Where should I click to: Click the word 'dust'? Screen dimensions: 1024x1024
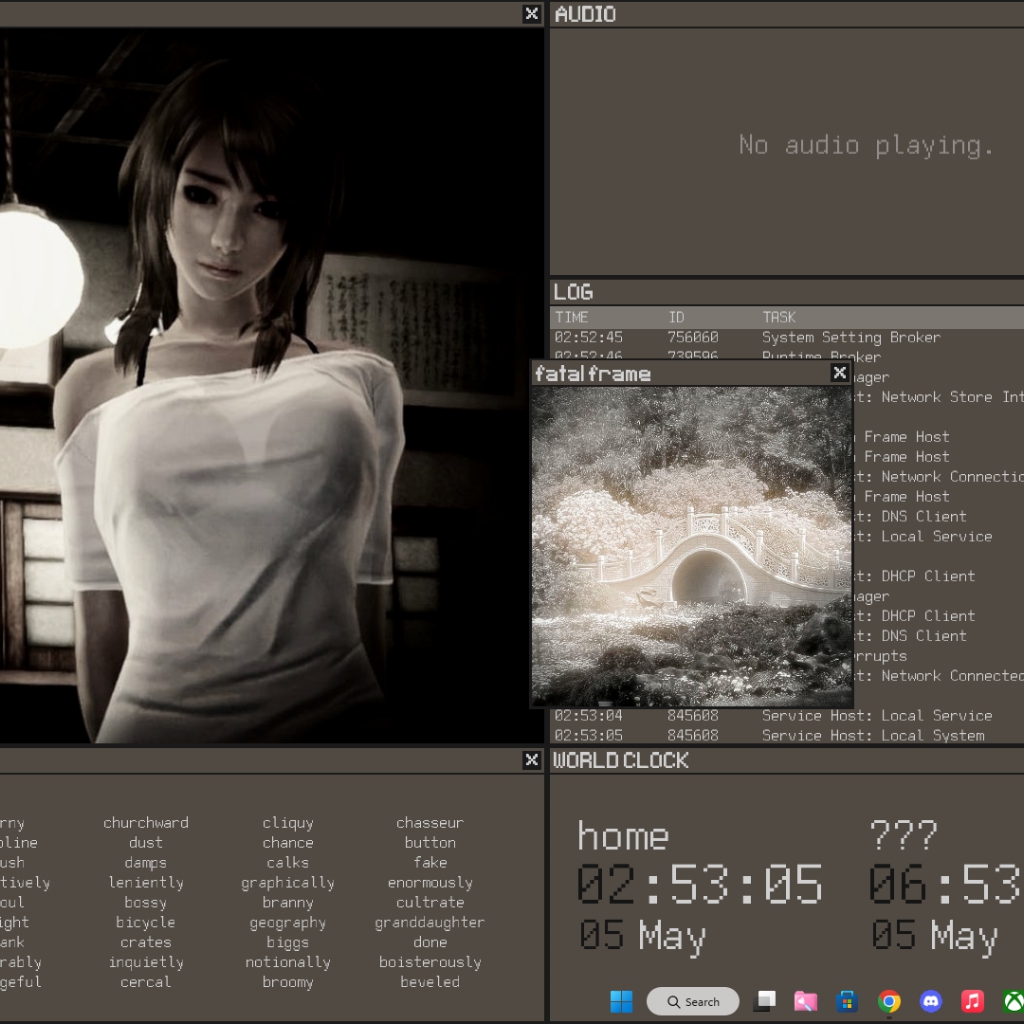[x=146, y=842]
